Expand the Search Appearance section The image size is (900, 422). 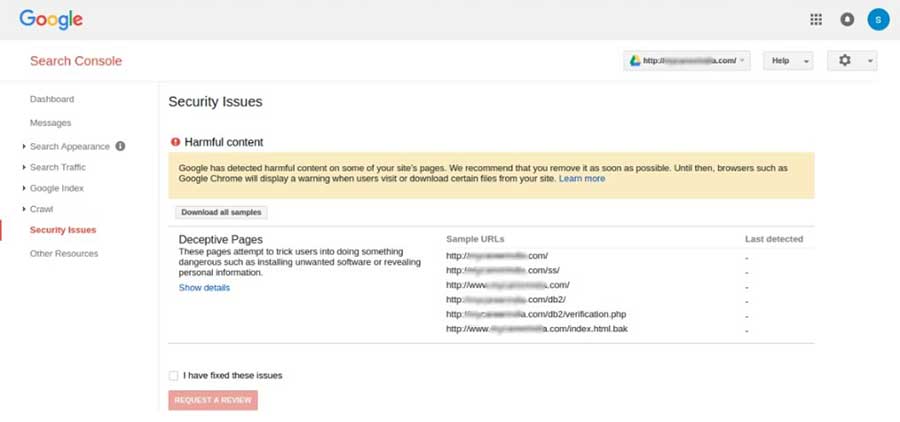pyautogui.click(x=24, y=146)
